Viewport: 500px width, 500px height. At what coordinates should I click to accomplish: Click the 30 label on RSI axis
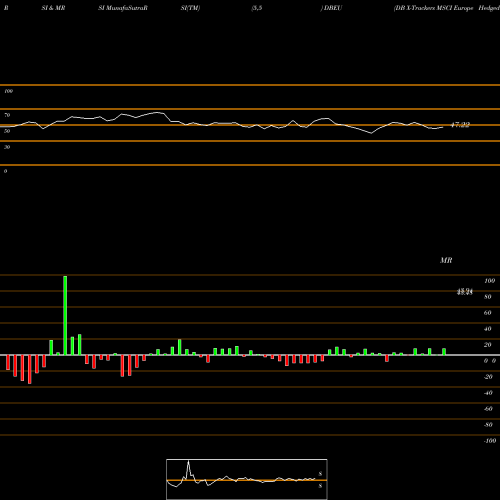[x=7, y=147]
